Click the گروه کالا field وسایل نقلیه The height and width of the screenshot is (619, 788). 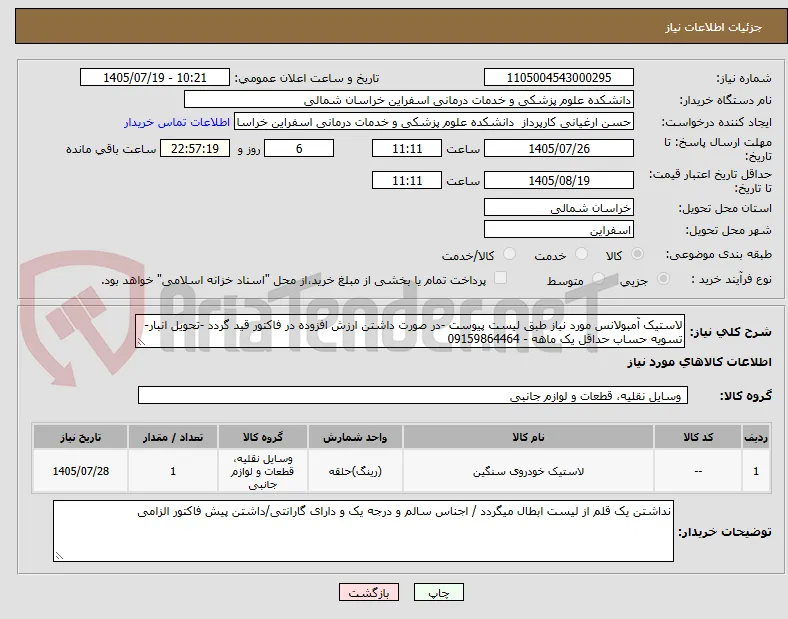[x=413, y=395]
